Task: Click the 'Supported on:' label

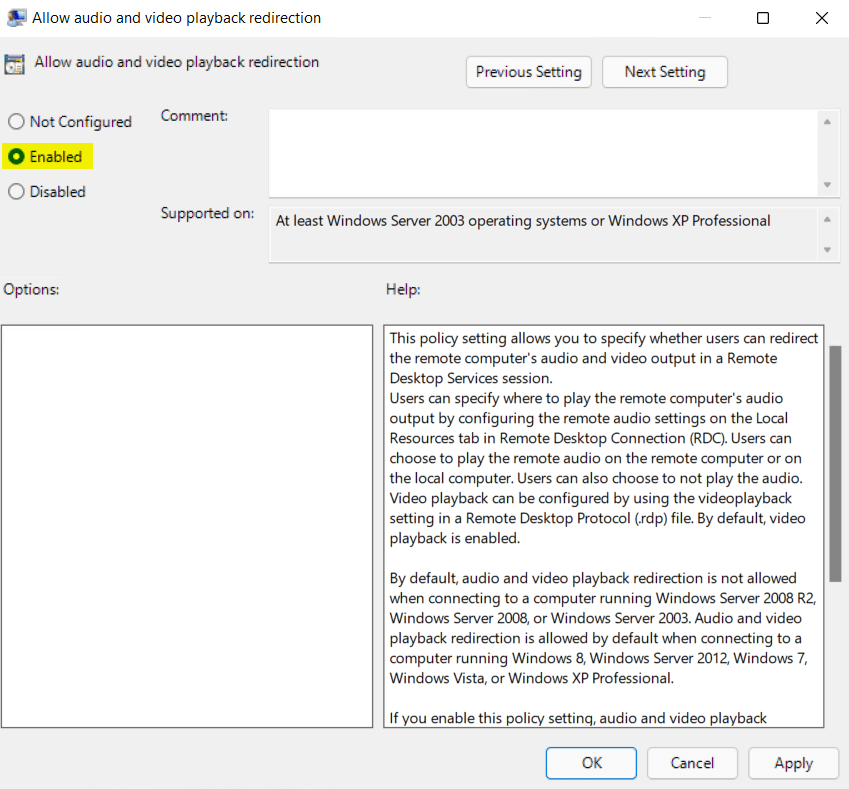Action: (207, 213)
